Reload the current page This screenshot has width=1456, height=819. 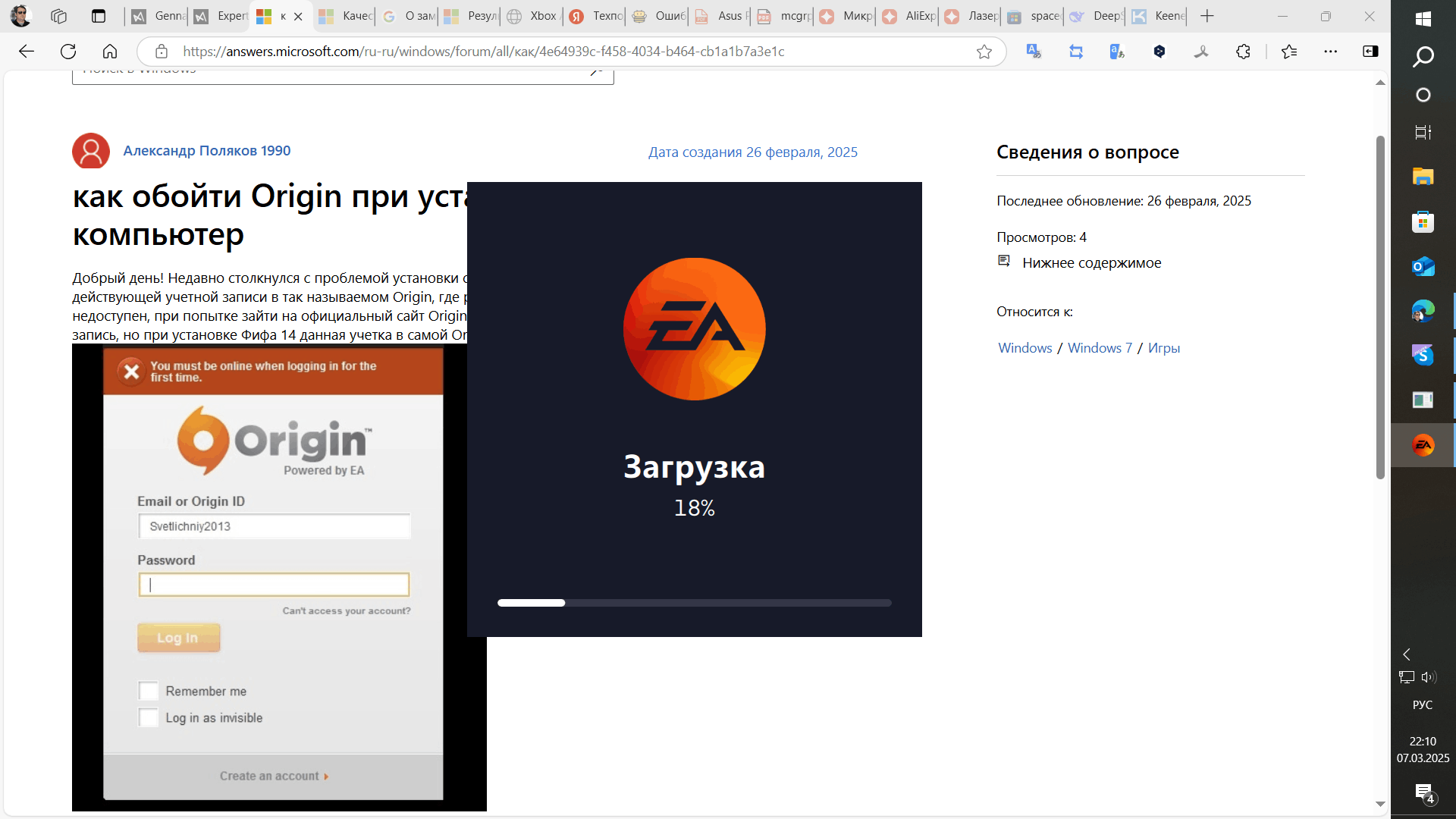point(68,52)
